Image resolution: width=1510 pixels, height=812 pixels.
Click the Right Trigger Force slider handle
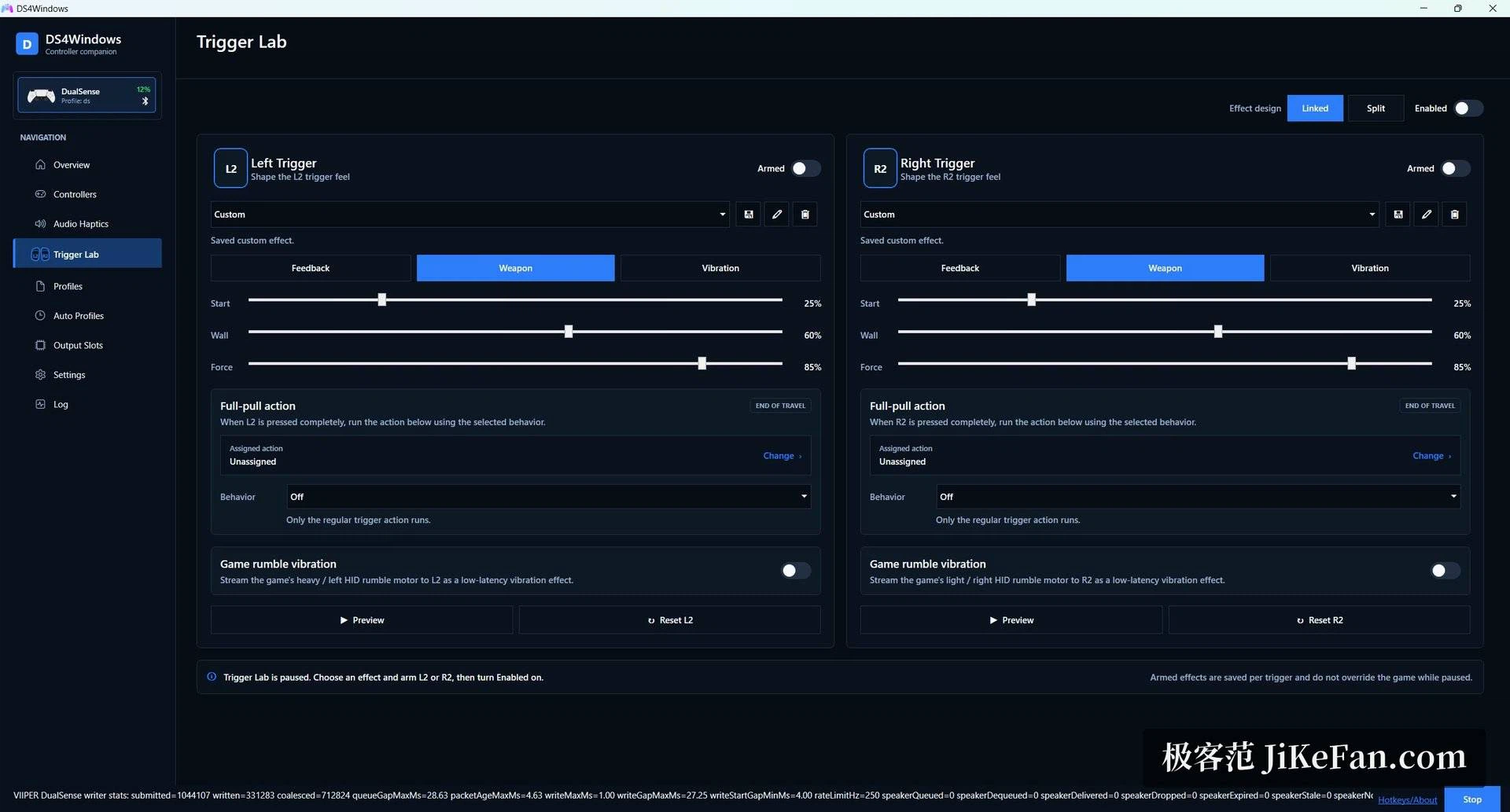[x=1351, y=363]
